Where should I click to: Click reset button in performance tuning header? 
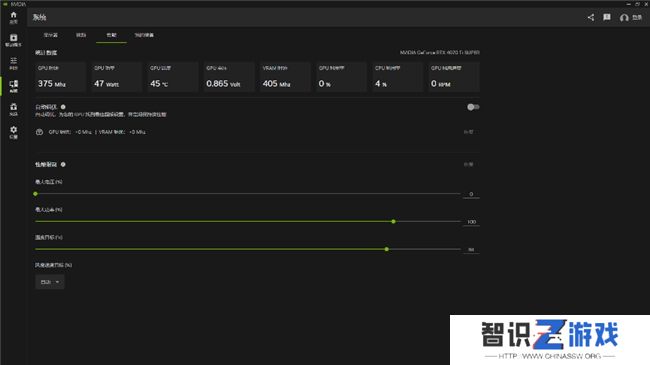[x=468, y=164]
